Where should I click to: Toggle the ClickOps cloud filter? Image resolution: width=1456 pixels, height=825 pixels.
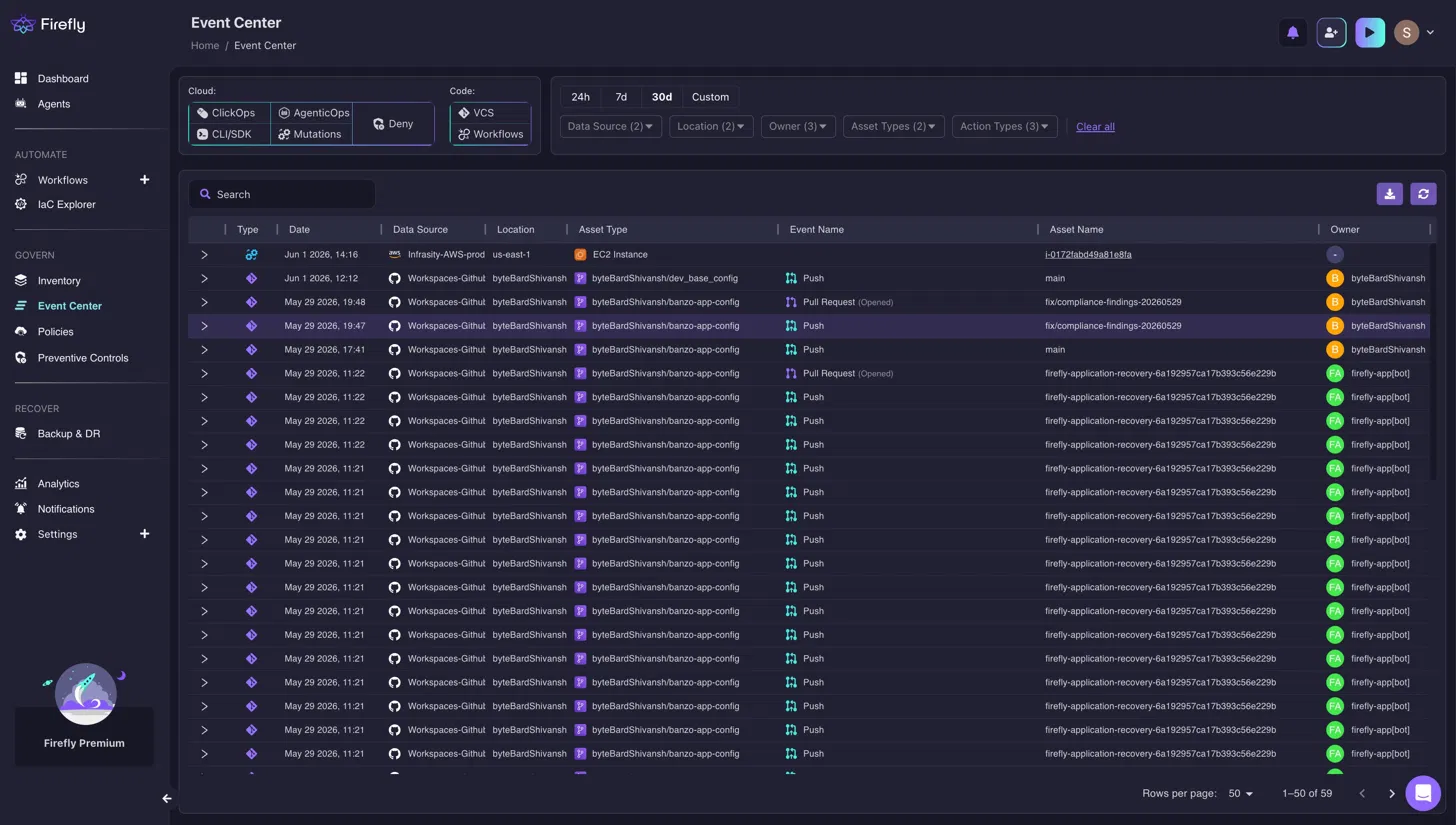coord(229,113)
